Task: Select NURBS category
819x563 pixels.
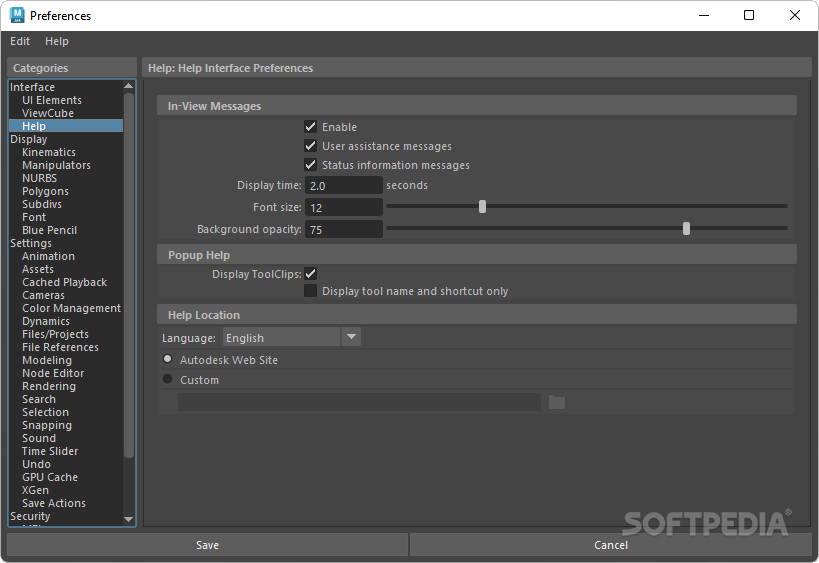Action: (39, 178)
